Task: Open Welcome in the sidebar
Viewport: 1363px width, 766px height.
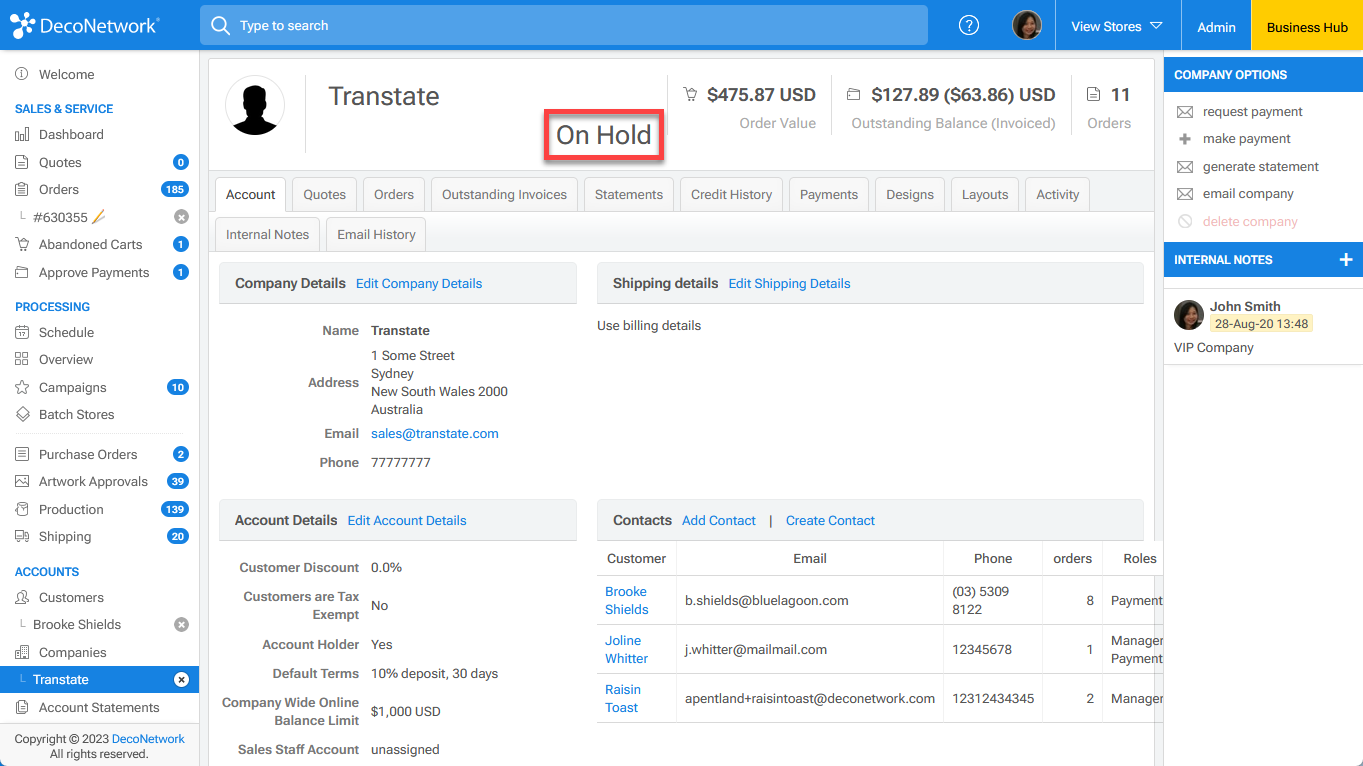Action: click(67, 75)
